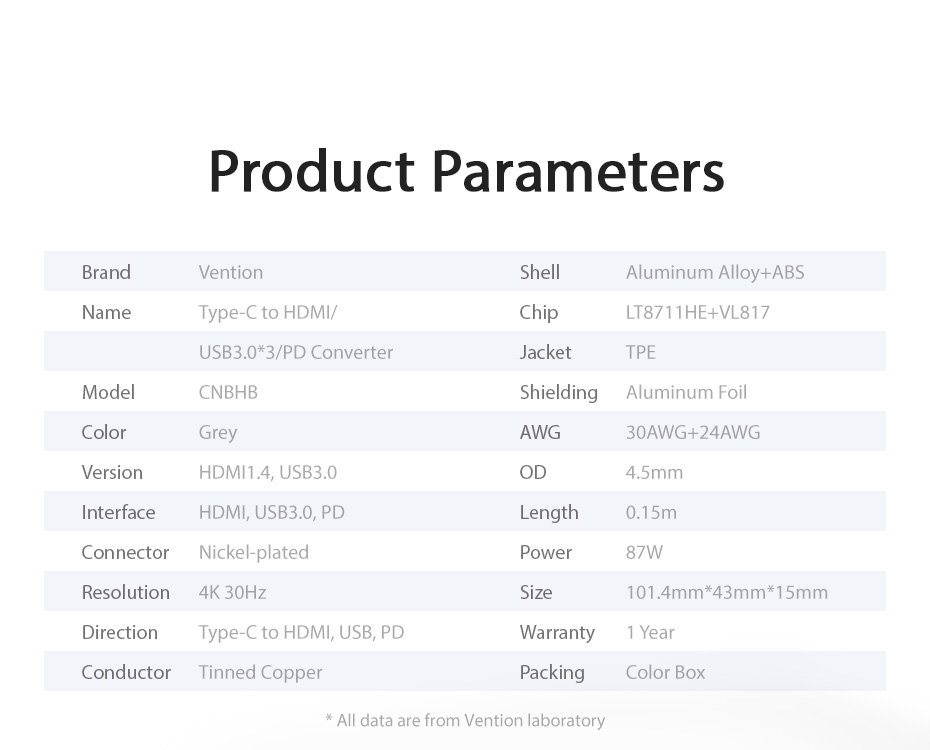The height and width of the screenshot is (750, 930).
Task: Click the AWG value "30AWG+24AWG"
Action: click(x=693, y=432)
